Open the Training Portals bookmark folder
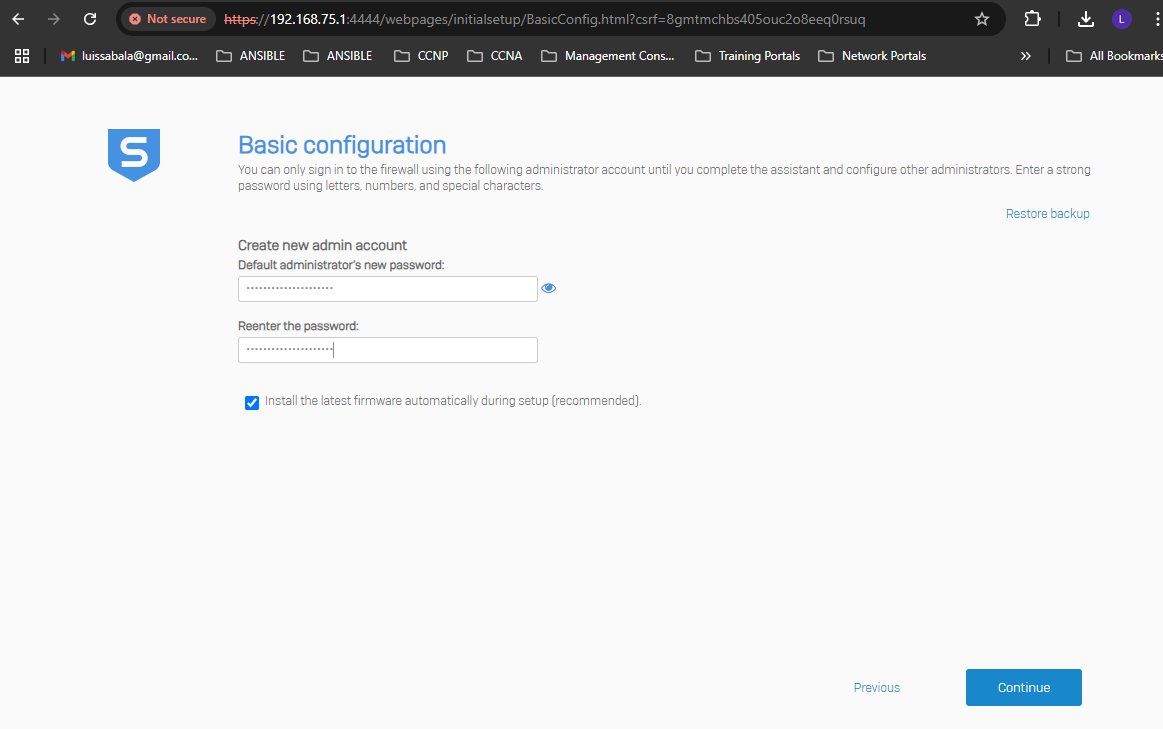This screenshot has height=729, width=1163. [x=748, y=56]
